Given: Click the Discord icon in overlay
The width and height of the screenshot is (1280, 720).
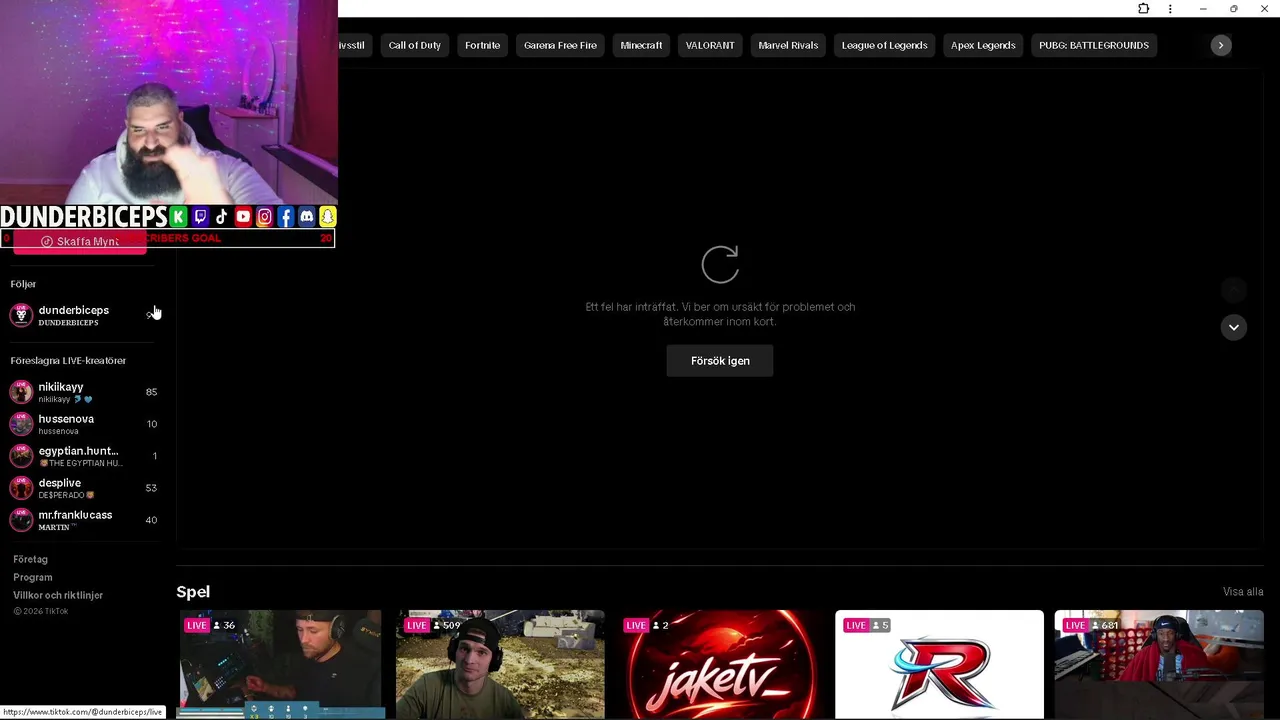Looking at the screenshot, I should tap(307, 217).
